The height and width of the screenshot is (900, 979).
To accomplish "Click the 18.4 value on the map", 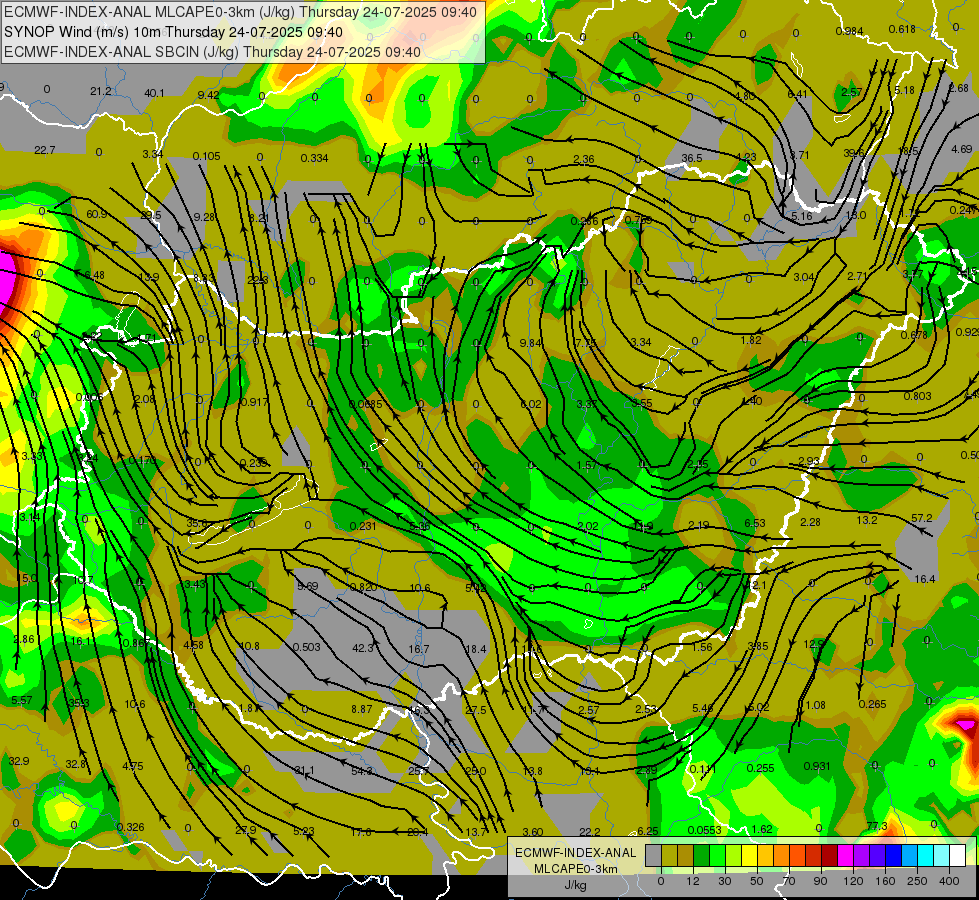I will 476,649.
